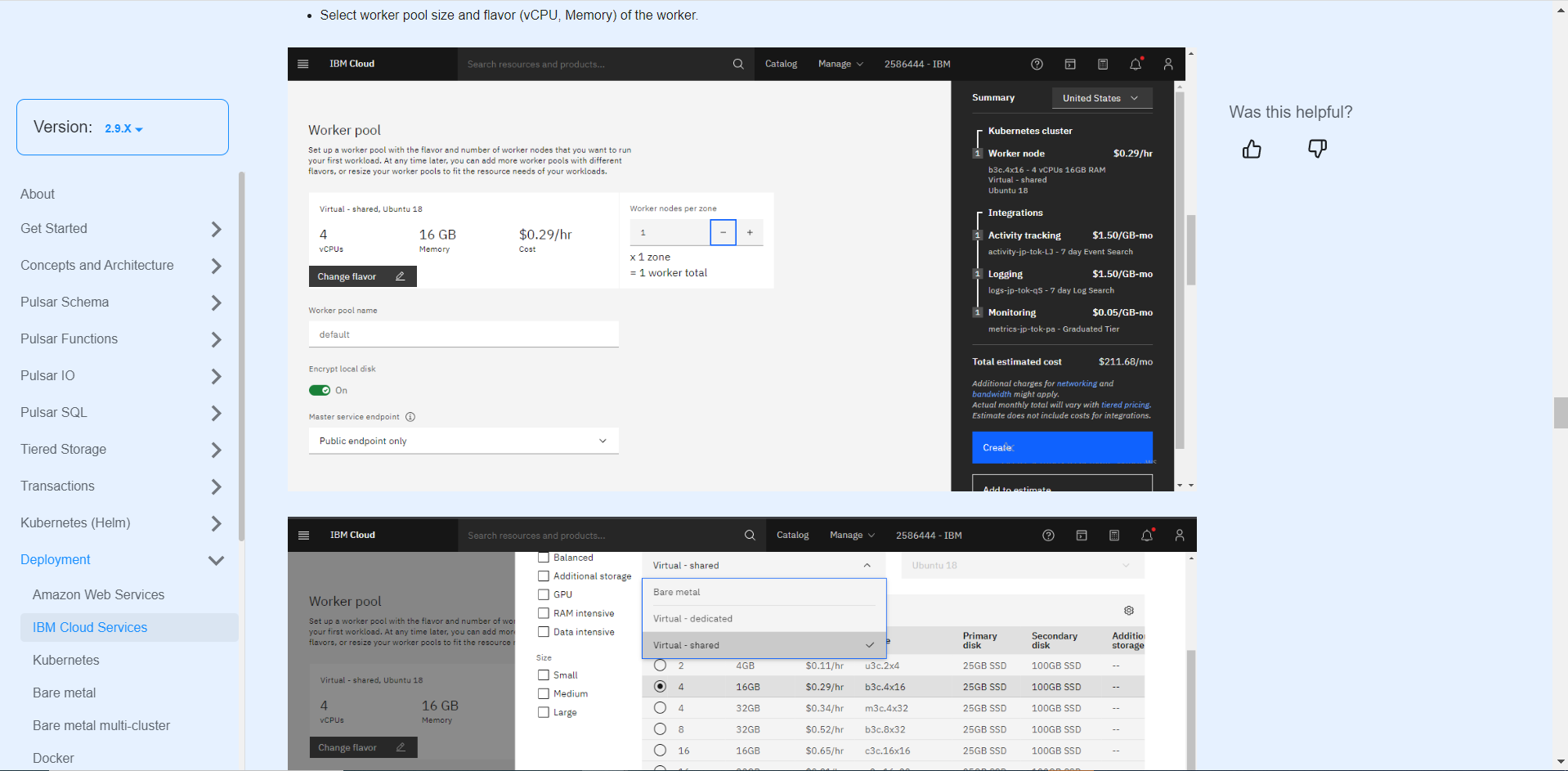
Task: Open user profile icon in upper IBM Cloud header
Action: click(1168, 64)
